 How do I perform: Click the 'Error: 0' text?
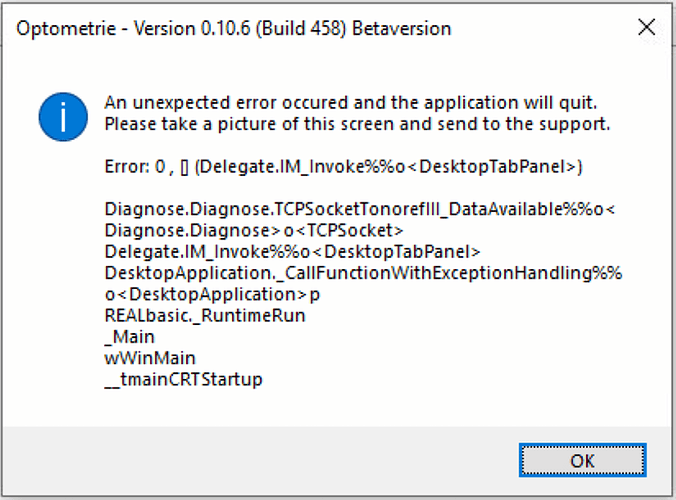tap(135, 166)
